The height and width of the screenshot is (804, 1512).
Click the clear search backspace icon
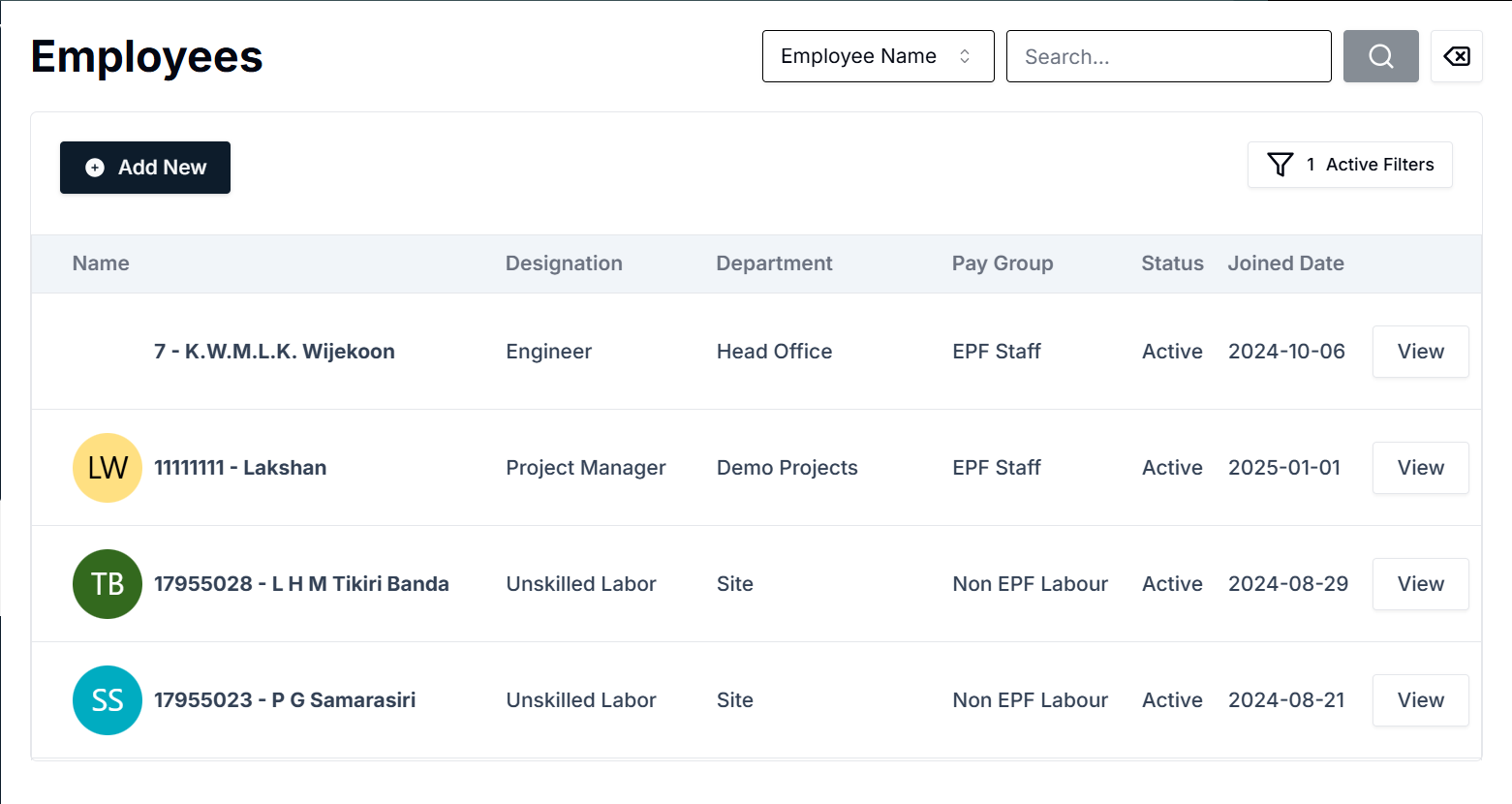(x=1457, y=56)
